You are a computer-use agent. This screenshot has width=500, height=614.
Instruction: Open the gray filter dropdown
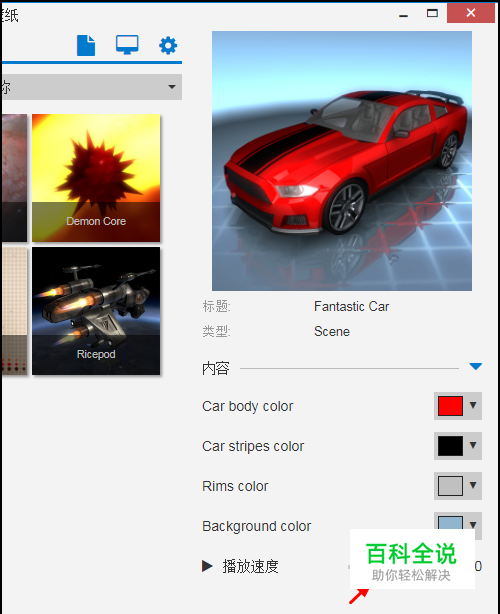[92, 87]
